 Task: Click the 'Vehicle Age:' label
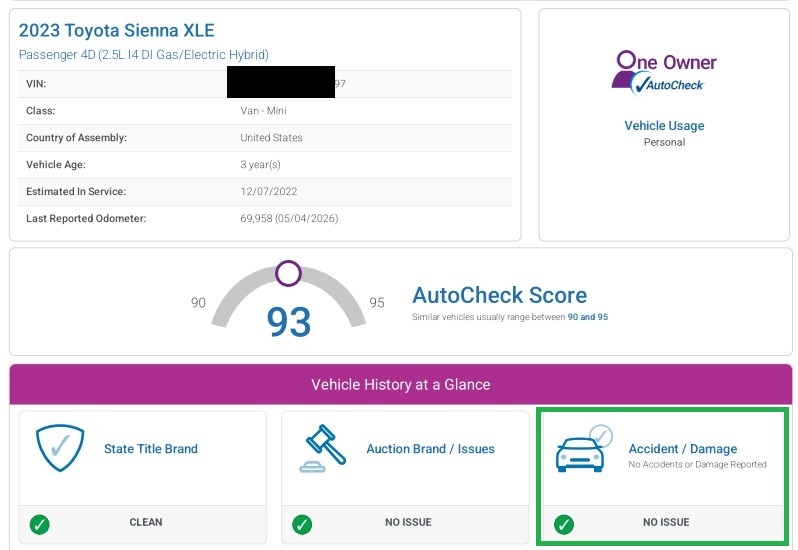pyautogui.click(x=56, y=165)
